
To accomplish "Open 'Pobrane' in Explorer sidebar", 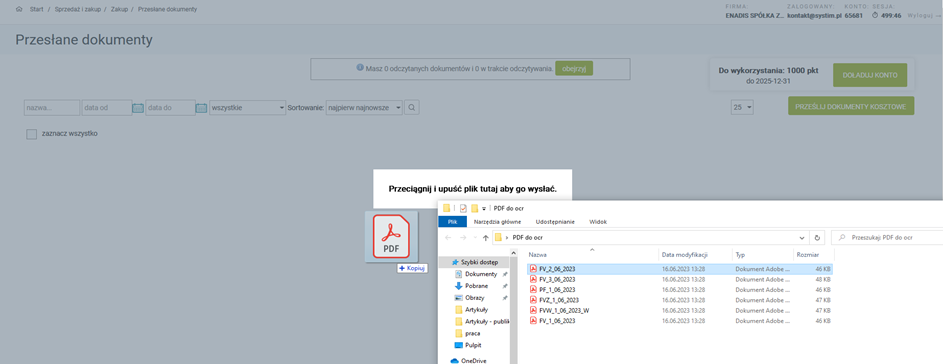I will (x=476, y=286).
